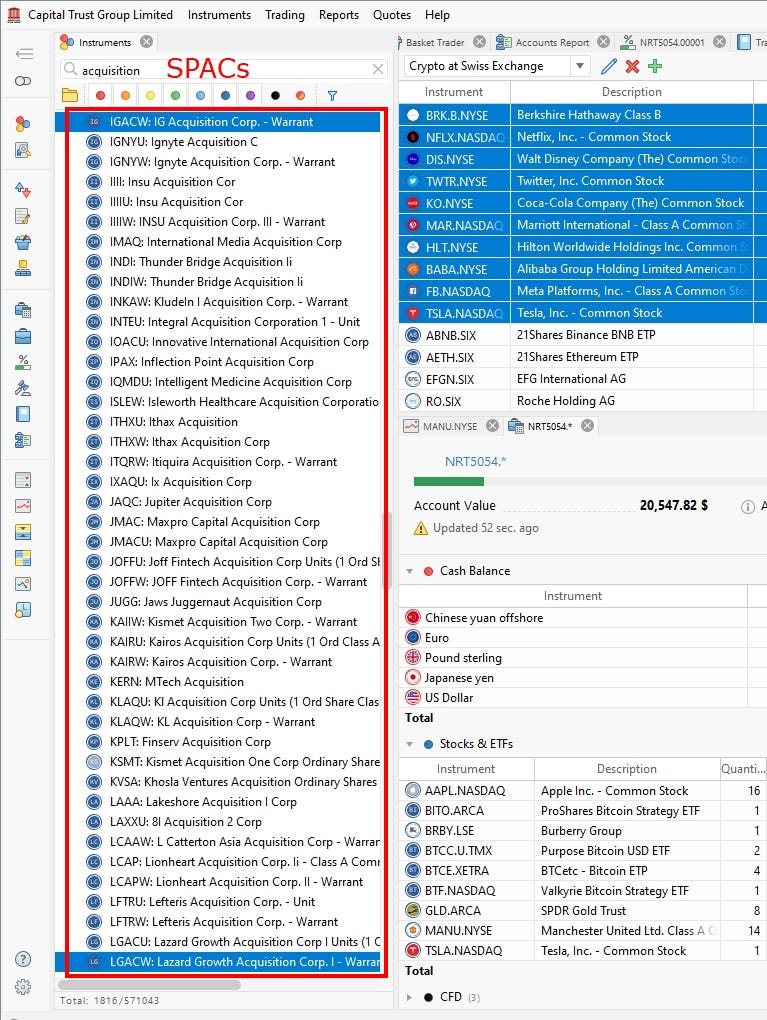Image resolution: width=767 pixels, height=1020 pixels.
Task: Toggle the dark blue color filter dot
Action: [x=225, y=96]
